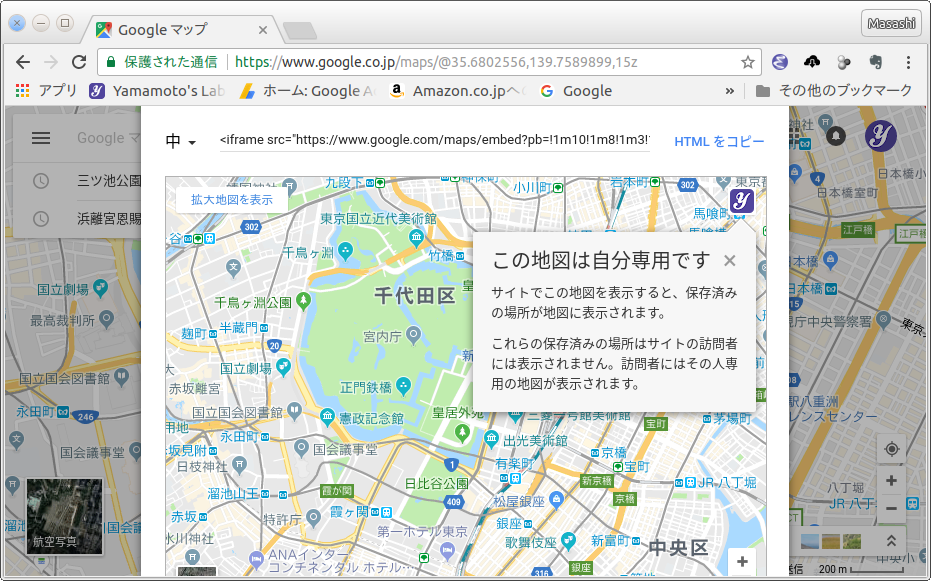This screenshot has width=931, height=581.
Task: Click the 特許庁 map pin
Action: 314,519
